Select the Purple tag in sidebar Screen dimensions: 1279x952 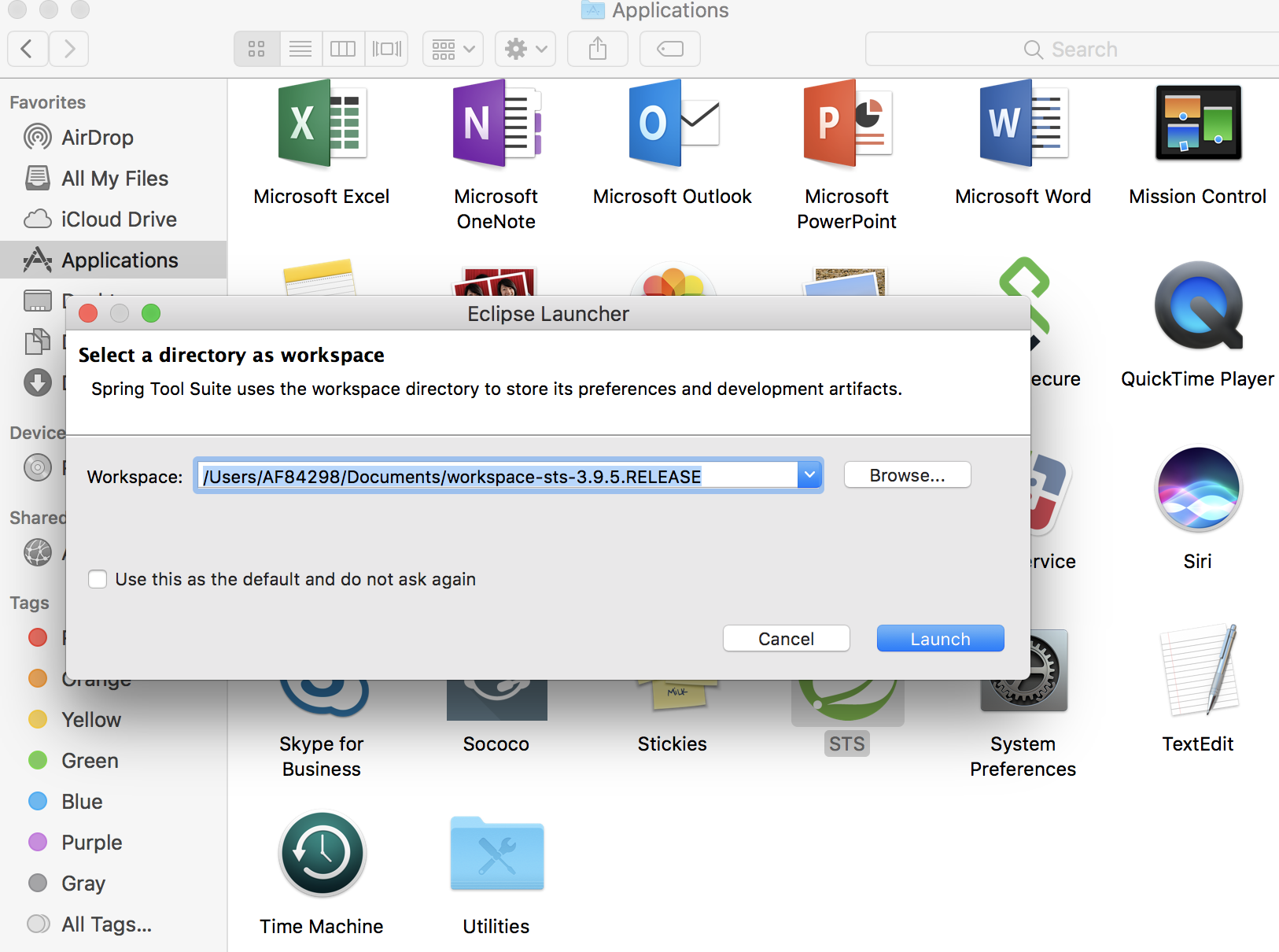[x=91, y=843]
